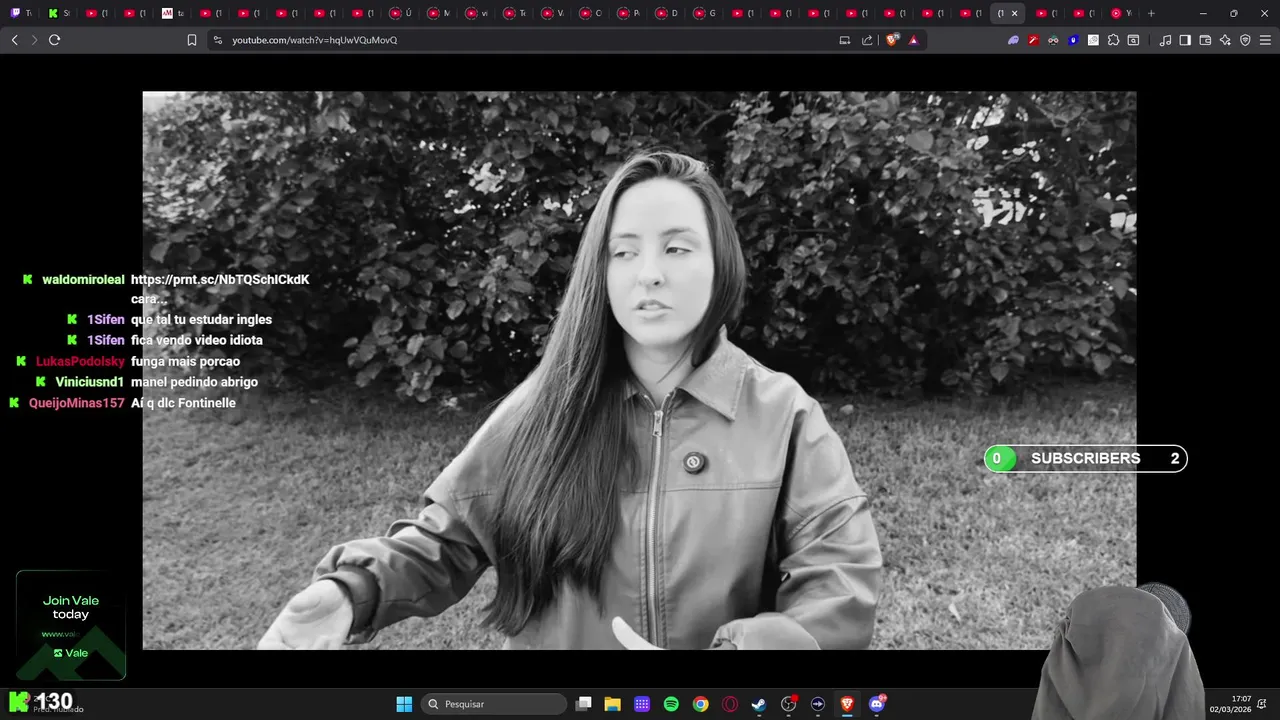Open the goggles face extension
This screenshot has width=1280, height=720.
(1053, 40)
